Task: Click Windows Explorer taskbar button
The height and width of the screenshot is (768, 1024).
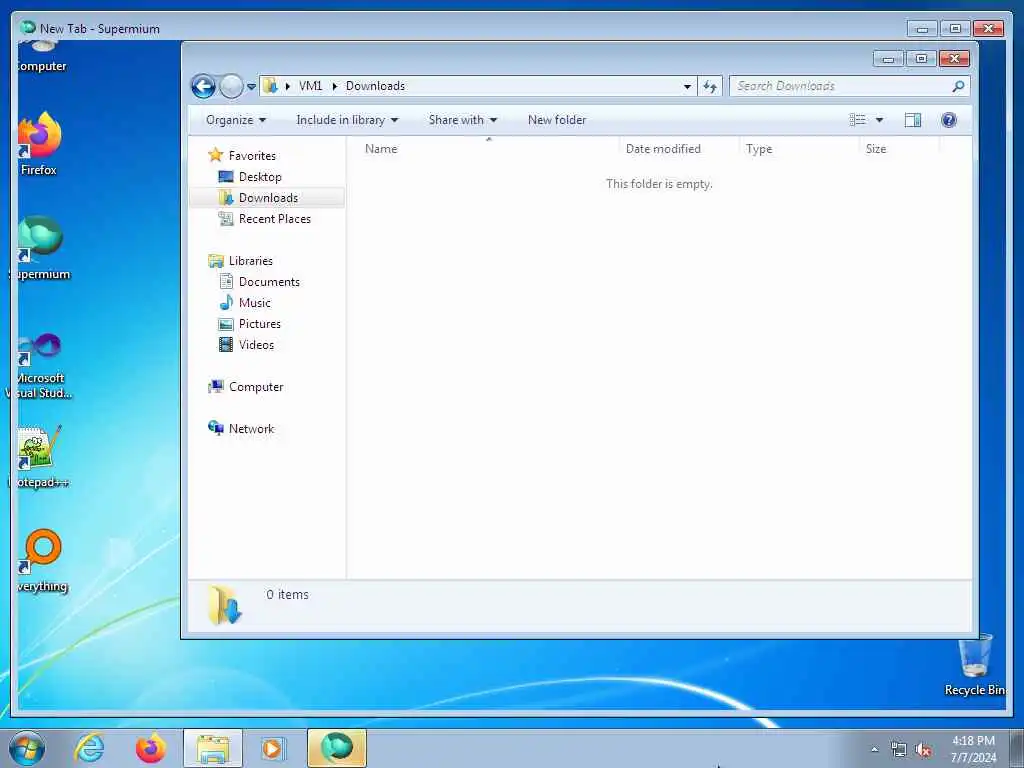Action: pyautogui.click(x=213, y=748)
